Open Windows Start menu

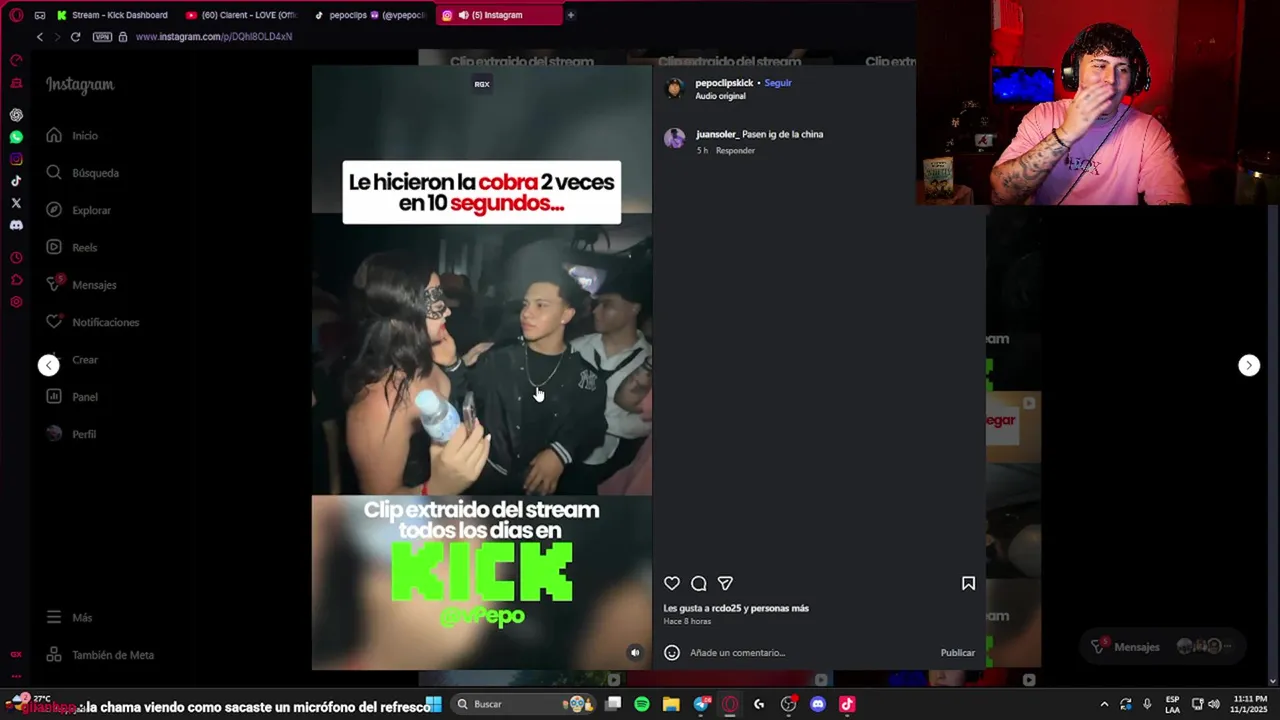pyautogui.click(x=434, y=704)
